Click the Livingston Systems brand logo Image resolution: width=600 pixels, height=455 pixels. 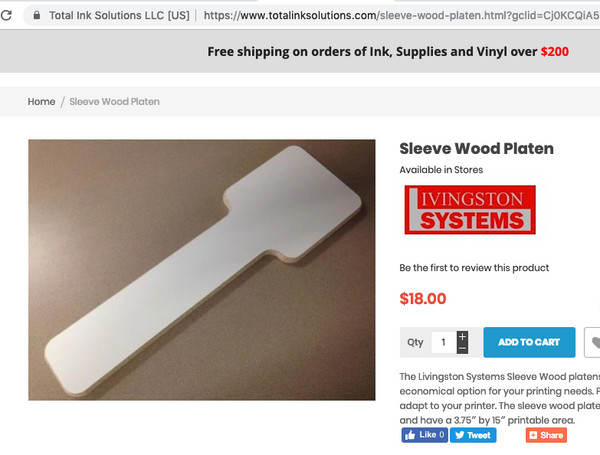(470, 210)
